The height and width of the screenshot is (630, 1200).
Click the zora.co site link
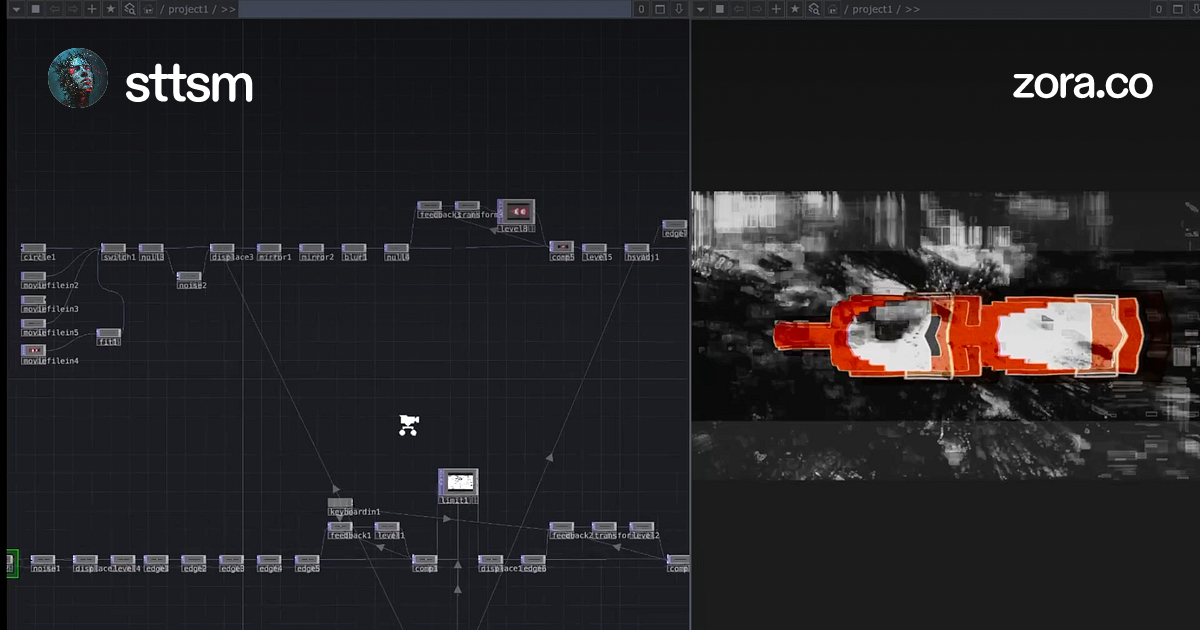[1082, 84]
